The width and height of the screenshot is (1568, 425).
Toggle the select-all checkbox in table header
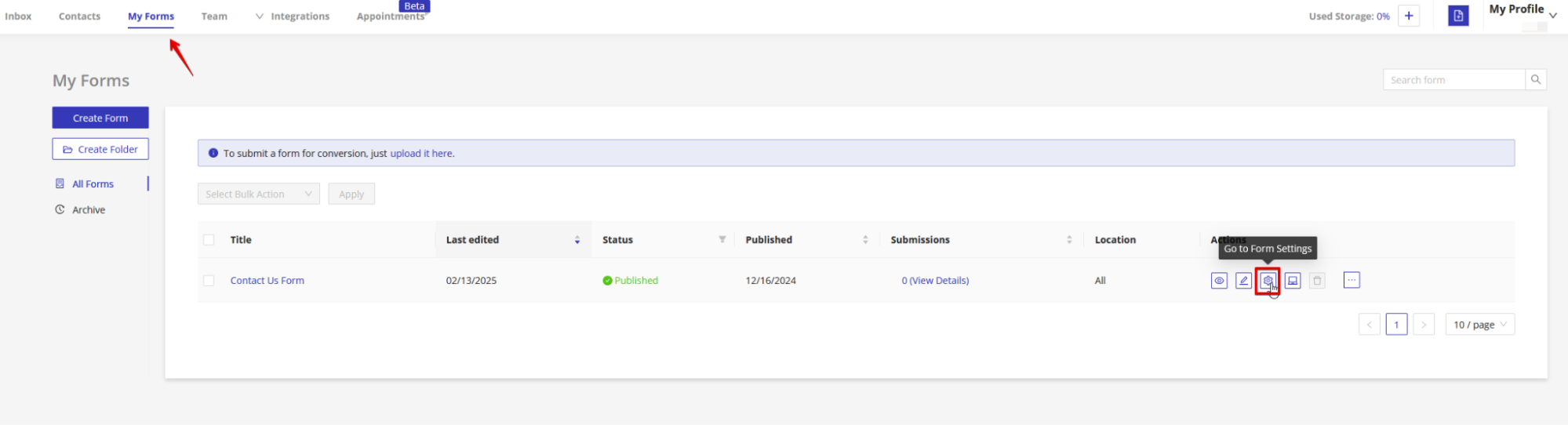click(209, 240)
